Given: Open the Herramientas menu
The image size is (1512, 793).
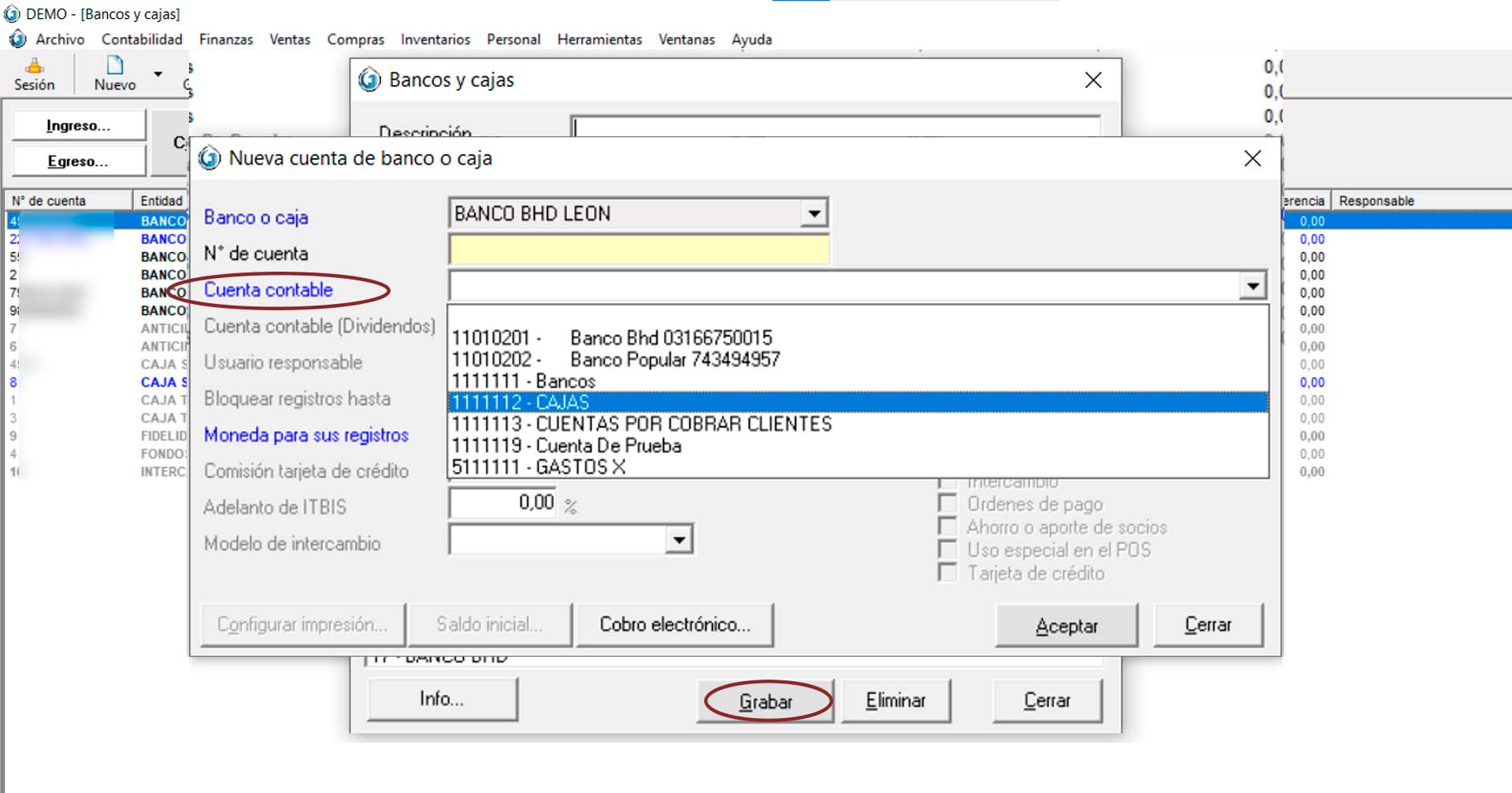Looking at the screenshot, I should [599, 39].
